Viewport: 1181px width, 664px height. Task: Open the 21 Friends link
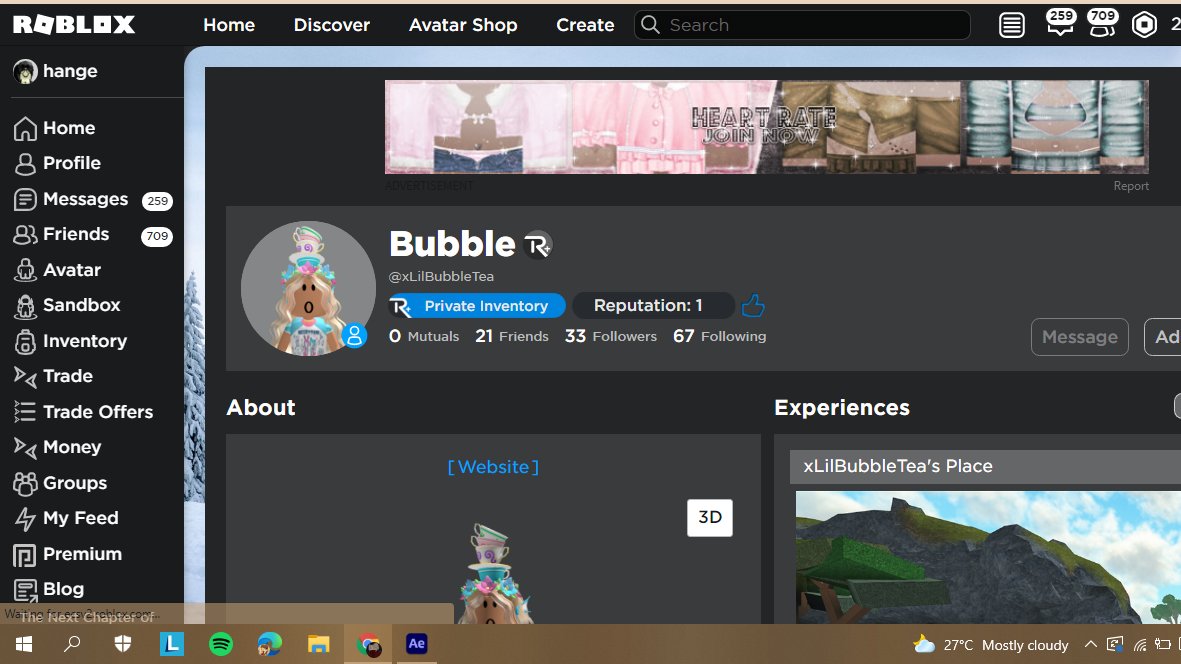coord(511,337)
